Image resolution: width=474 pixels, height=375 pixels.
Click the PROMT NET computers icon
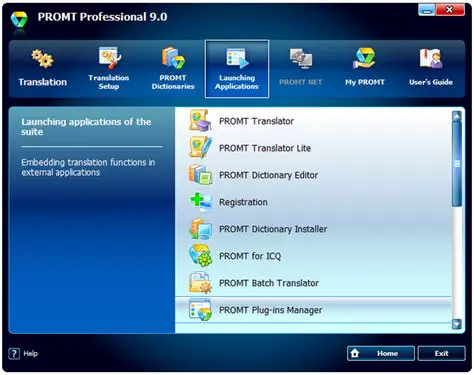301,59
